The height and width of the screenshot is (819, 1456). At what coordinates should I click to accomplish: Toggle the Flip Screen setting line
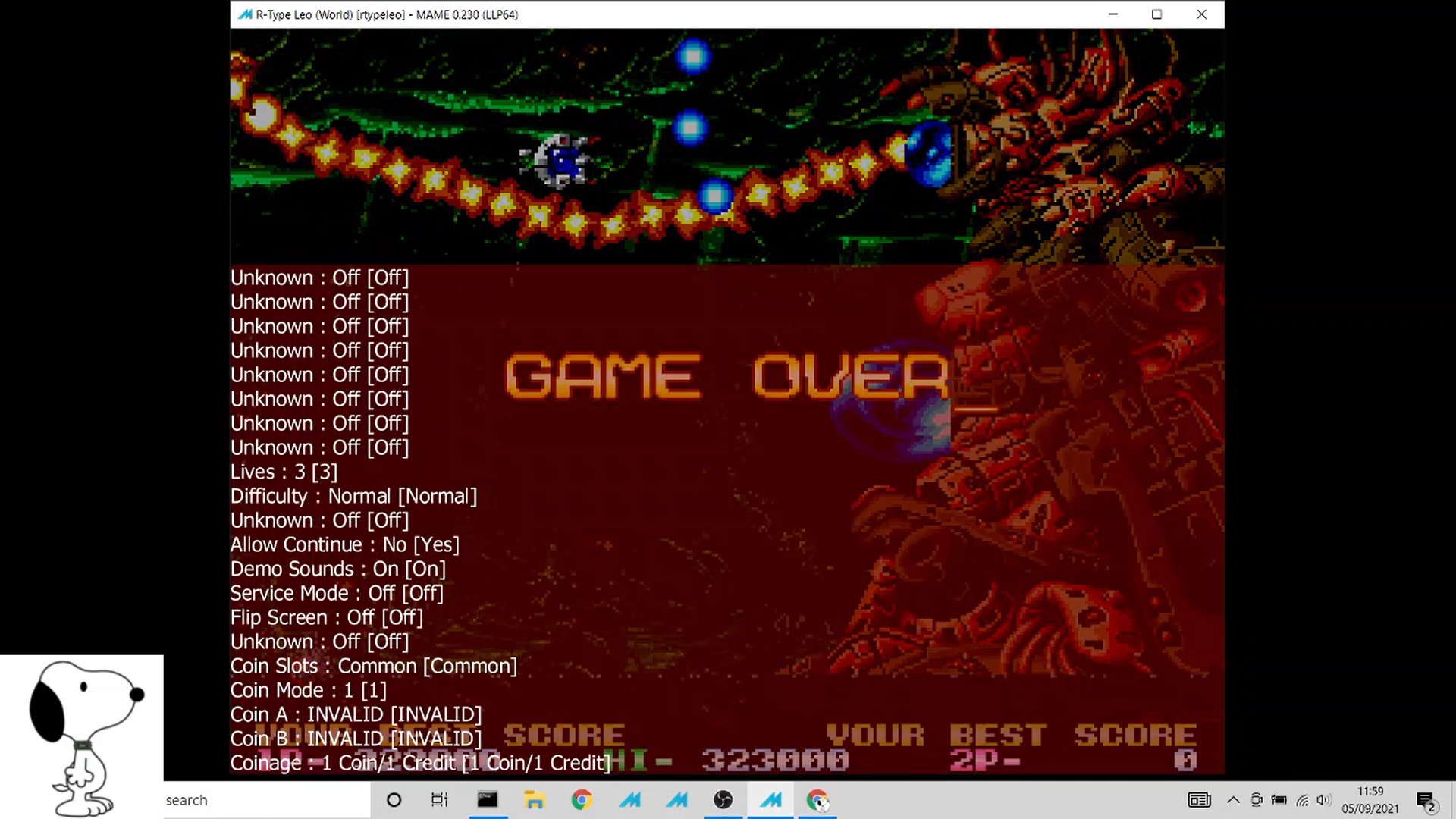[326, 617]
